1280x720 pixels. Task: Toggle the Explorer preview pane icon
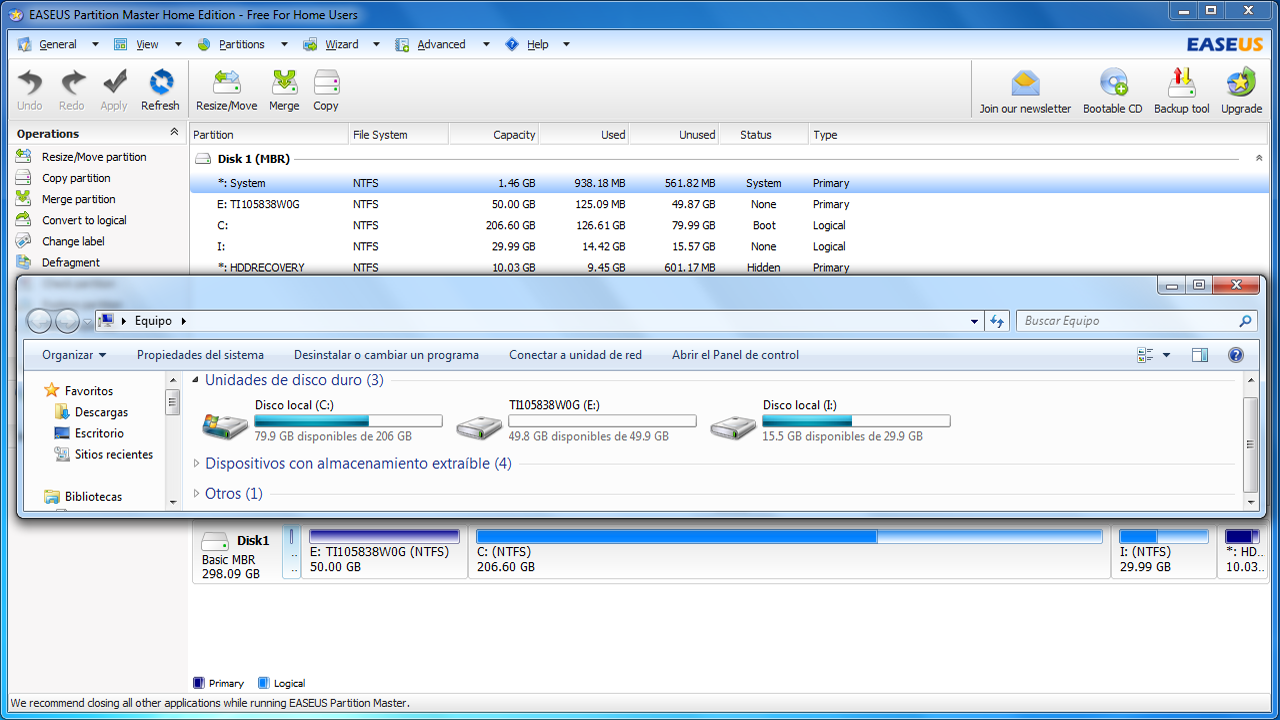1200,355
